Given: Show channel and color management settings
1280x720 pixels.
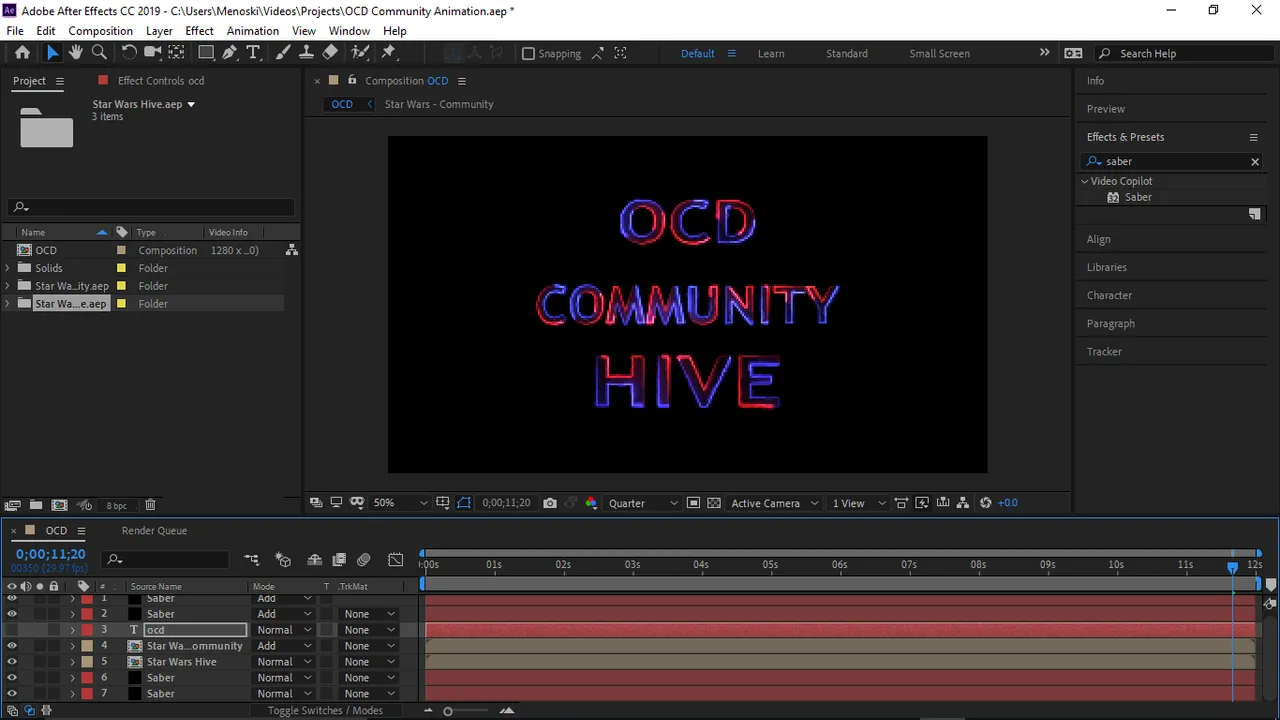Looking at the screenshot, I should point(591,503).
